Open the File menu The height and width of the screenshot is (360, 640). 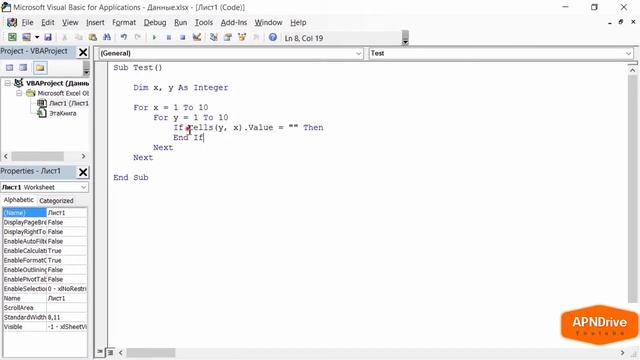tap(27, 22)
